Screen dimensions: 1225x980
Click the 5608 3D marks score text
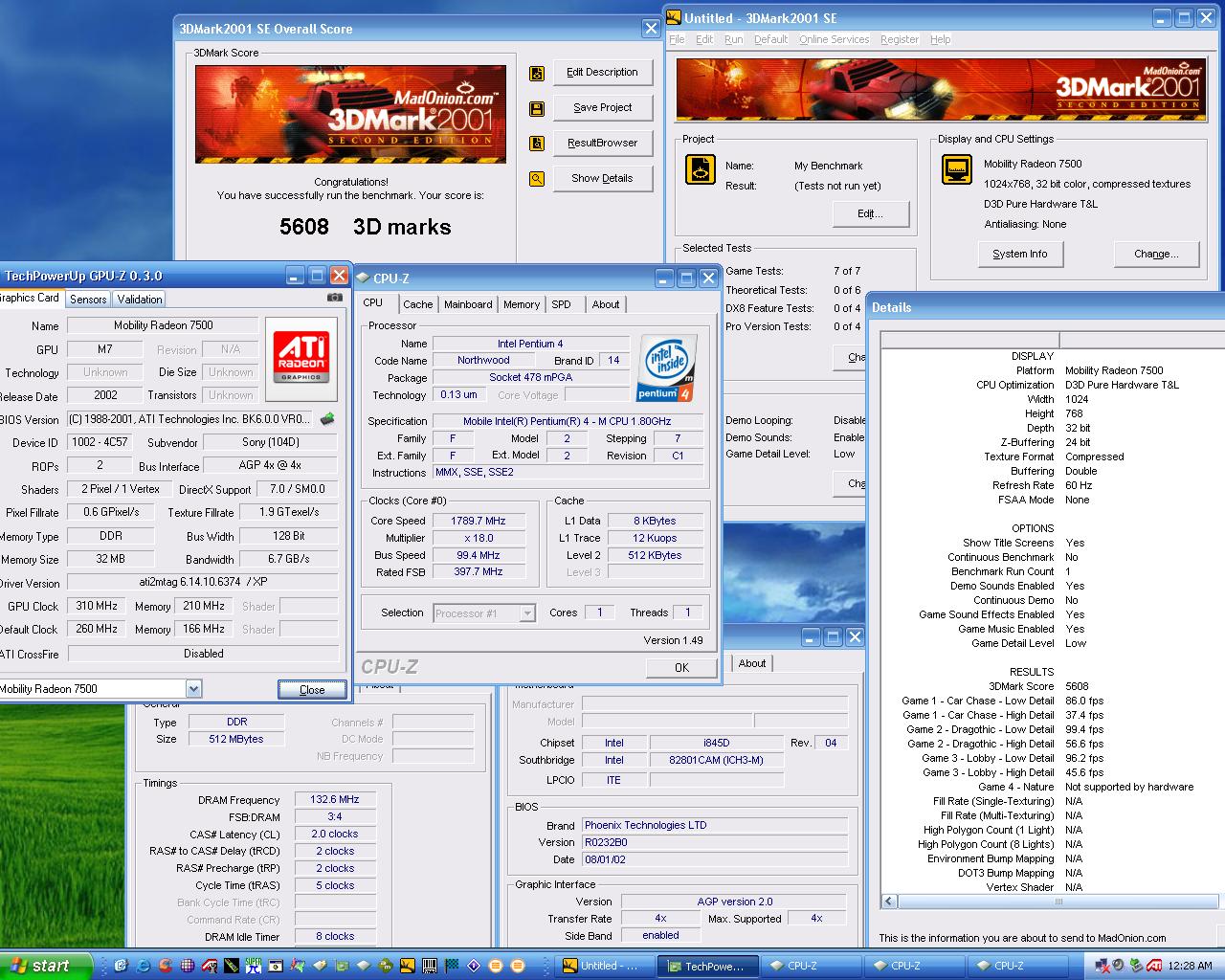click(365, 227)
